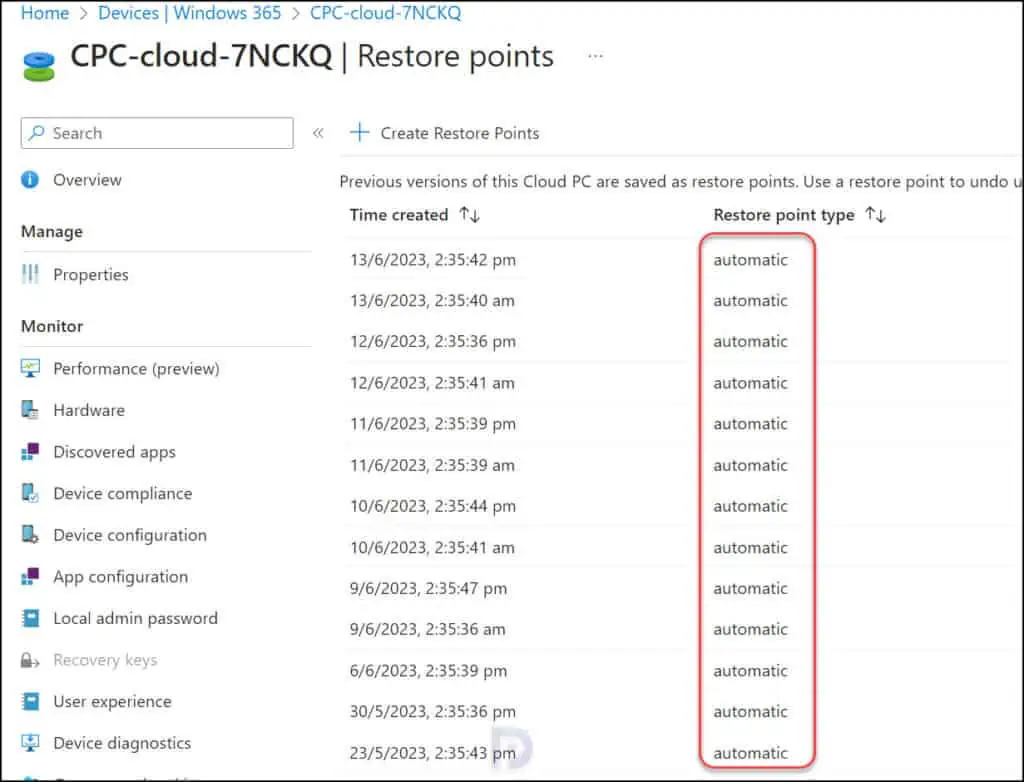
Task: Click 'automatic' type in the 6/6/2023 row
Action: [x=750, y=671]
